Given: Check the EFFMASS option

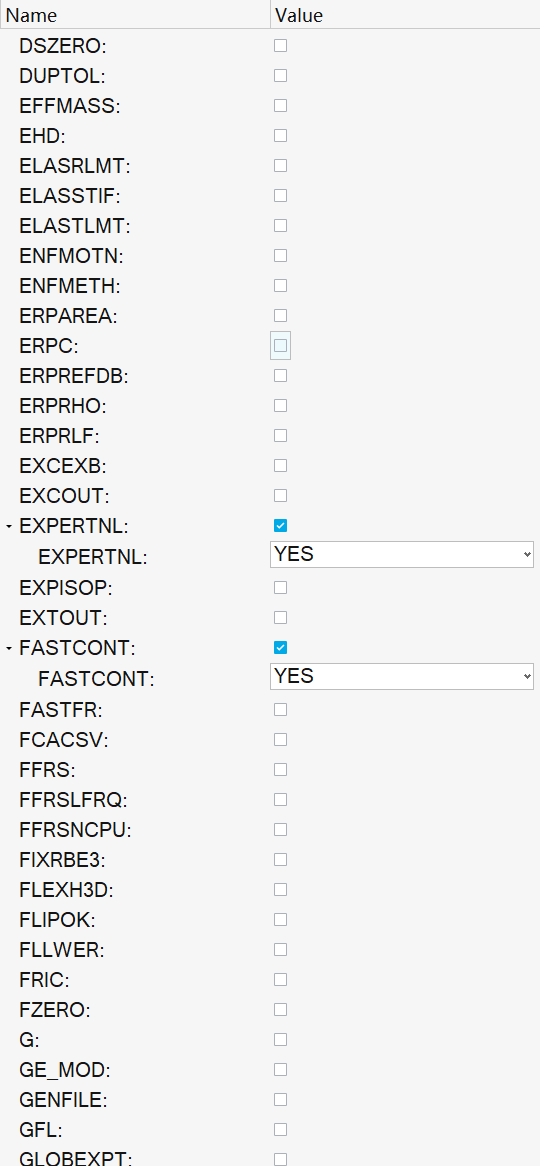Looking at the screenshot, I should point(280,106).
